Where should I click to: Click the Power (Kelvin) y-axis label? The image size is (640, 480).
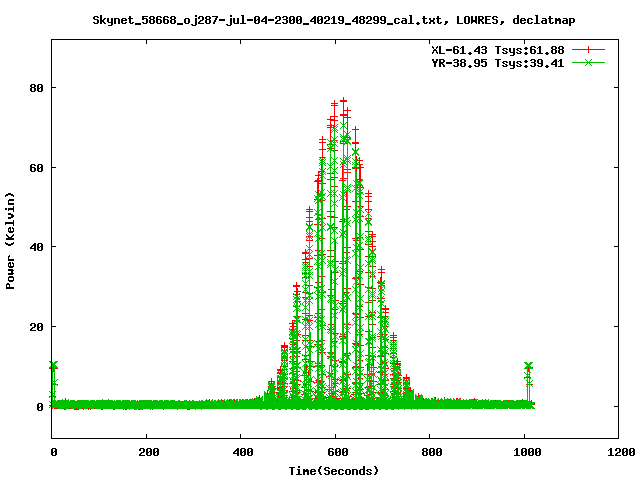[x=10, y=241]
